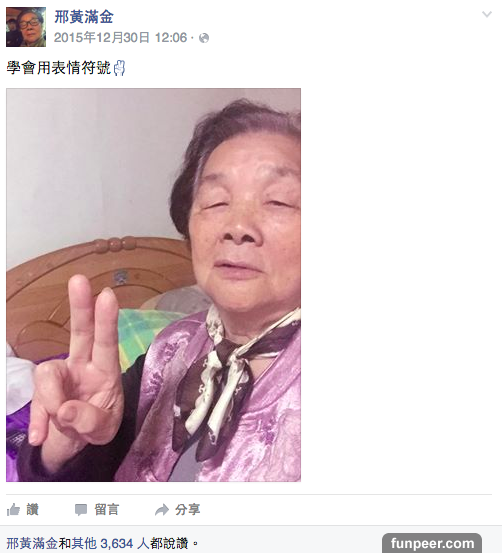Click the share arrow icon
The height and width of the screenshot is (553, 502).
pyautogui.click(x=162, y=510)
